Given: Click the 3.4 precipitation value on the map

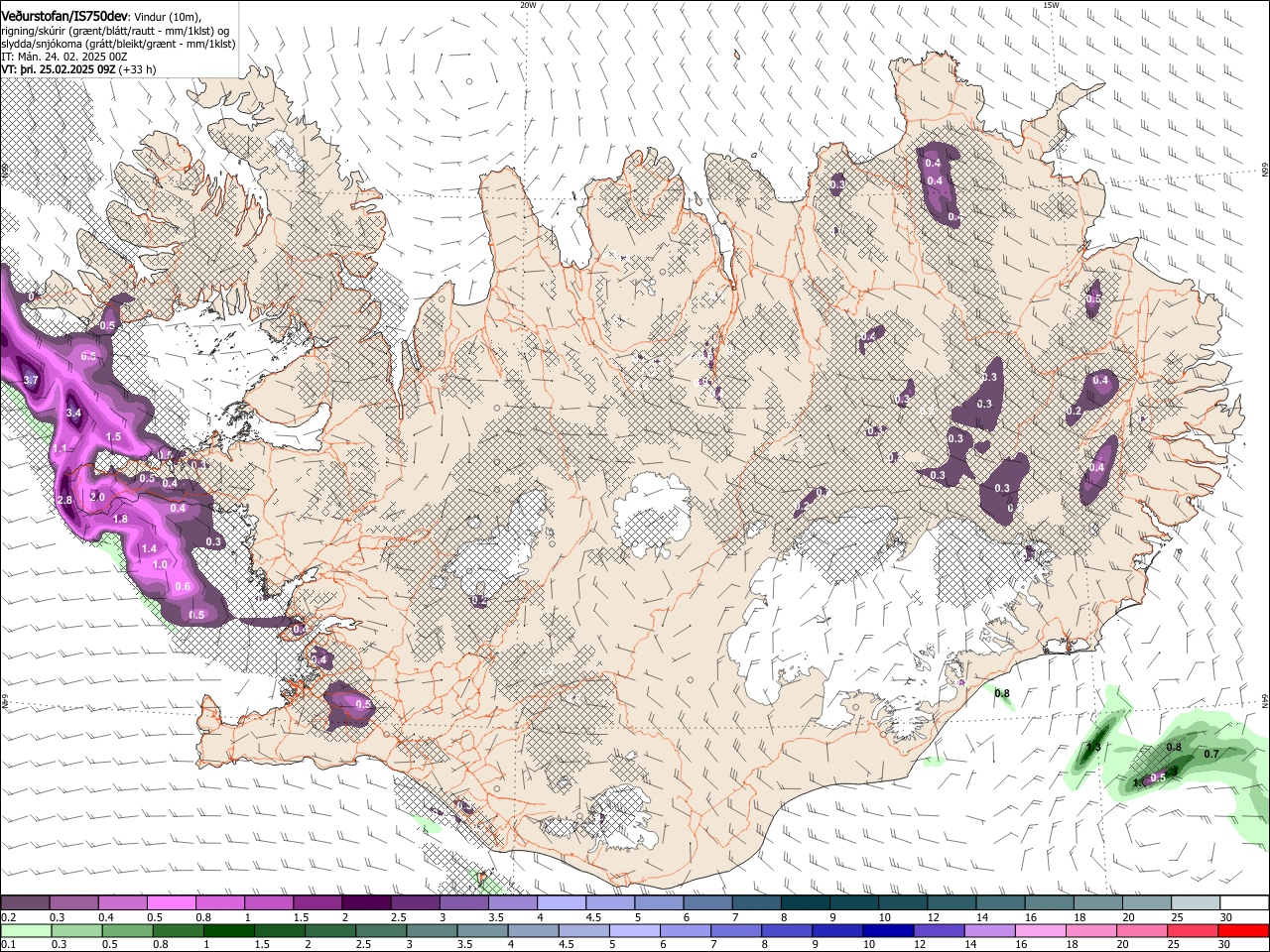Looking at the screenshot, I should pyautogui.click(x=73, y=413).
